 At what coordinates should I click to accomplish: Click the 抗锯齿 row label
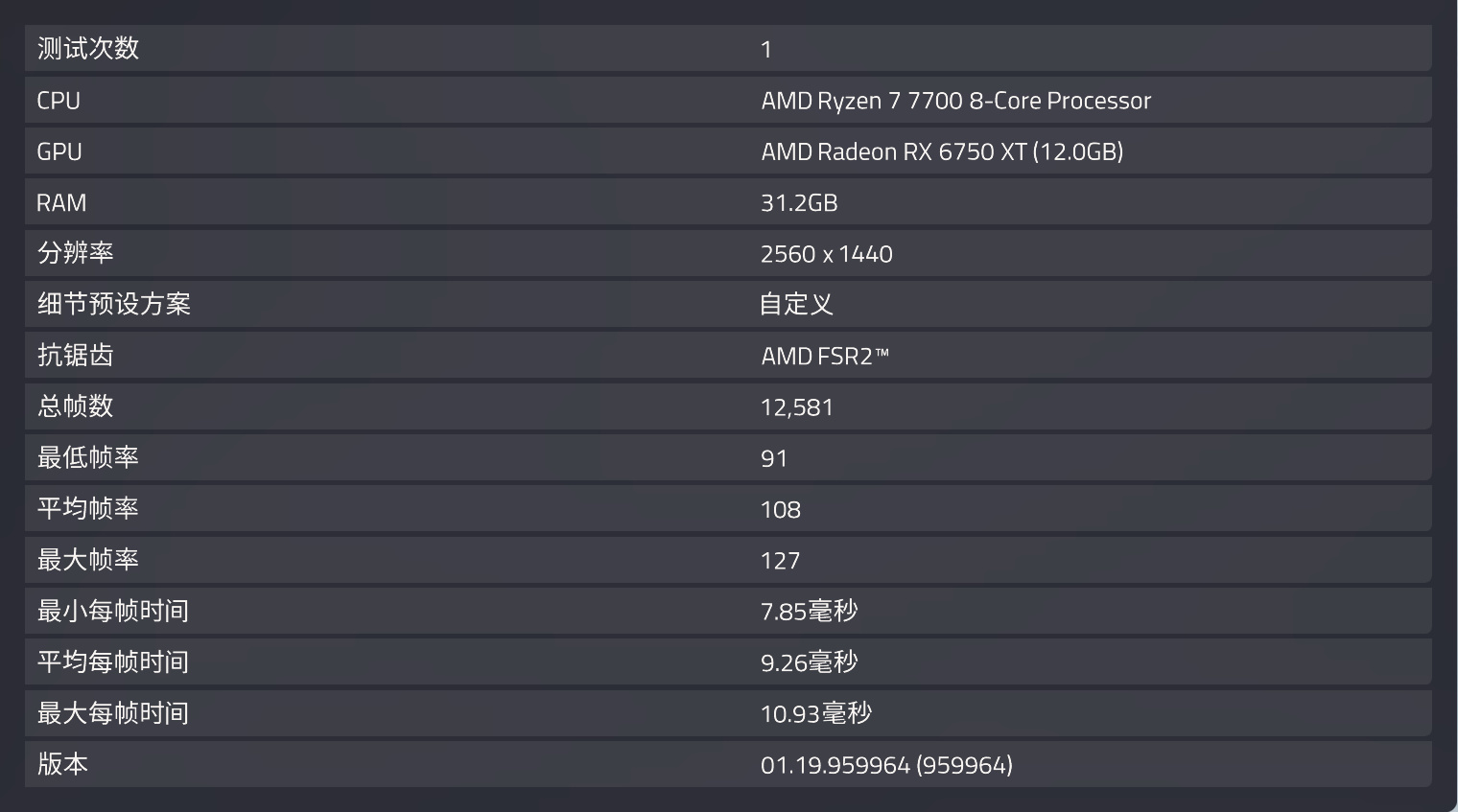point(76,356)
